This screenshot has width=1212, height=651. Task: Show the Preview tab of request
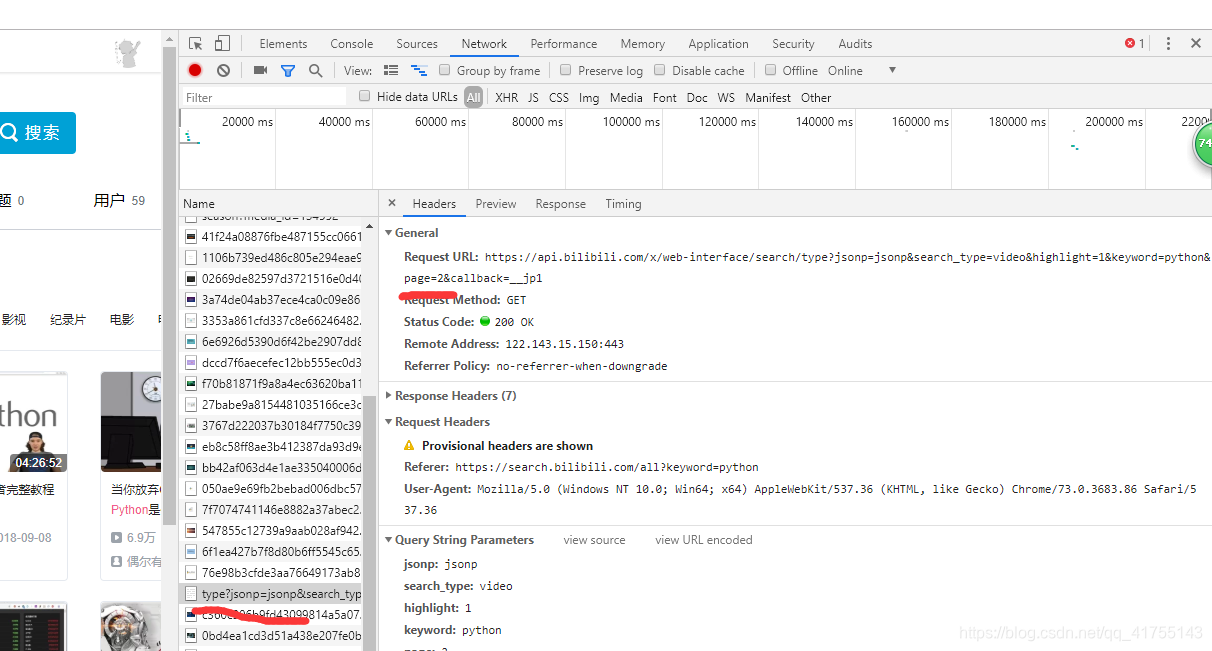click(x=496, y=203)
